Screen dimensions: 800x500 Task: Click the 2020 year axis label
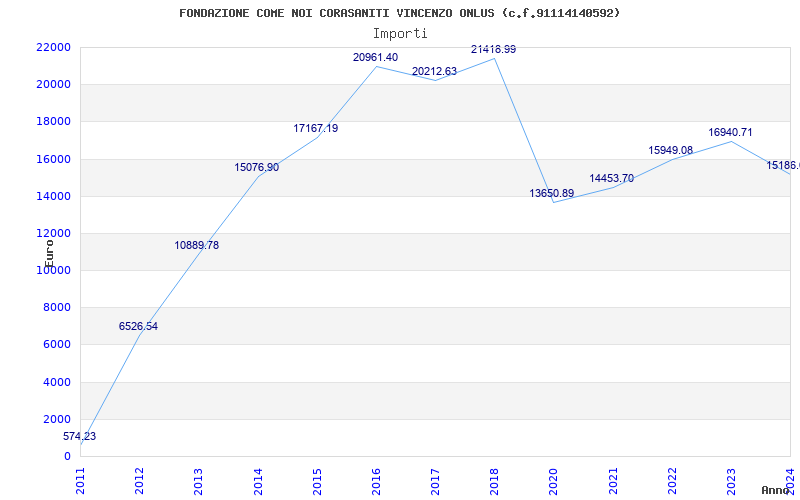tap(554, 481)
